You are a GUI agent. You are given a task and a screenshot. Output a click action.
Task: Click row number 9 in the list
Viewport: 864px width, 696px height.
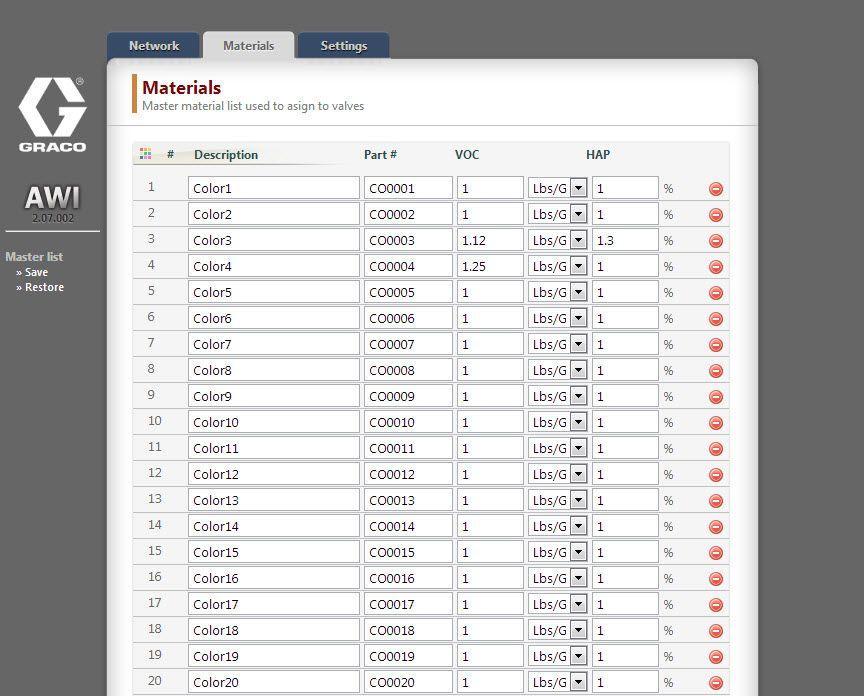coord(151,395)
